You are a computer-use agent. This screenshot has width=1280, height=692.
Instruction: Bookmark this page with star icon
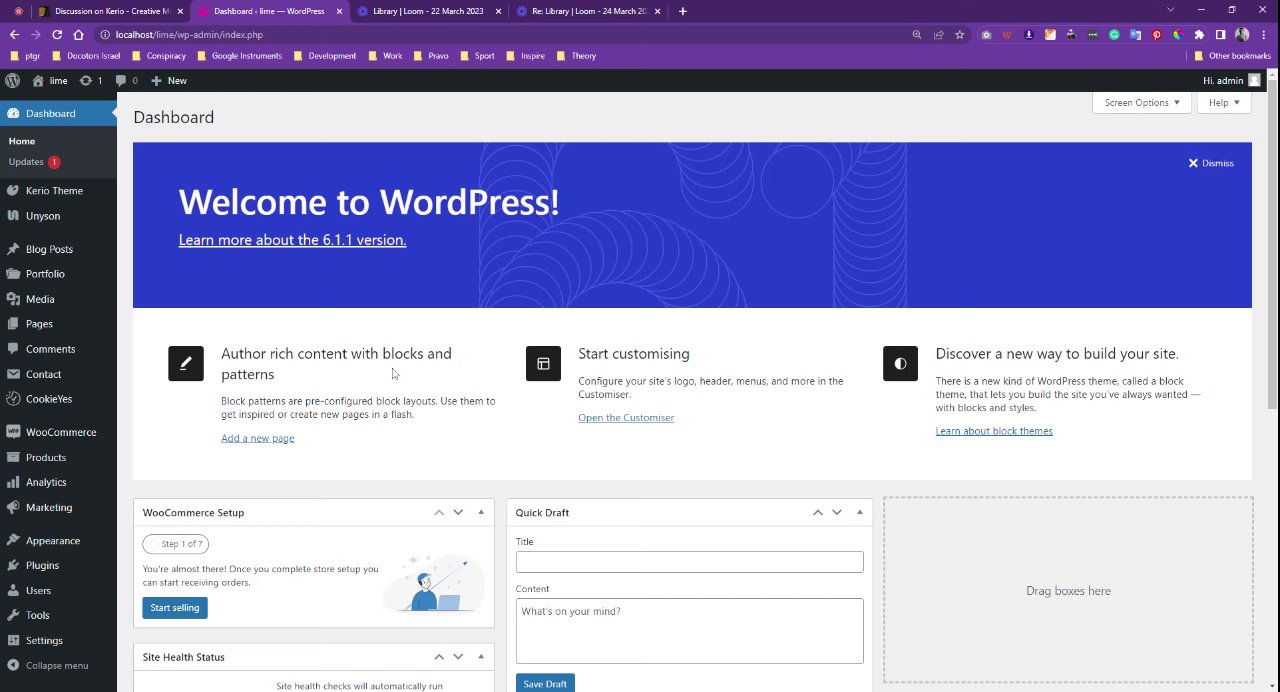[x=960, y=34]
